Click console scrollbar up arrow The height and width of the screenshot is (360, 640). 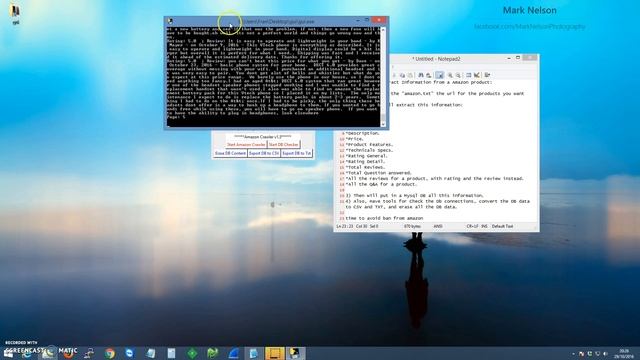point(383,30)
